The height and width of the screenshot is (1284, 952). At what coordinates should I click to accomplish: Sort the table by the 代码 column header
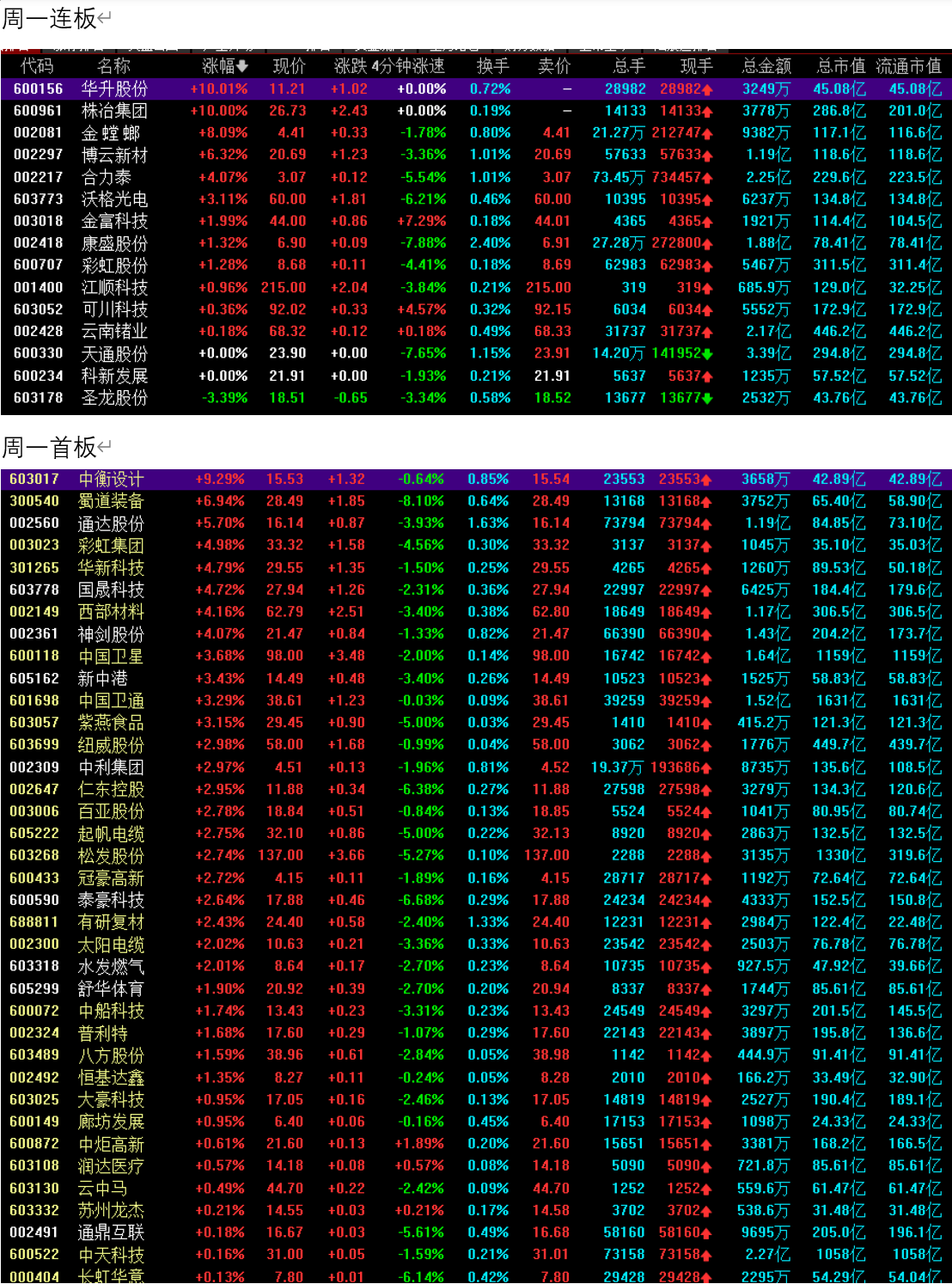(37, 66)
